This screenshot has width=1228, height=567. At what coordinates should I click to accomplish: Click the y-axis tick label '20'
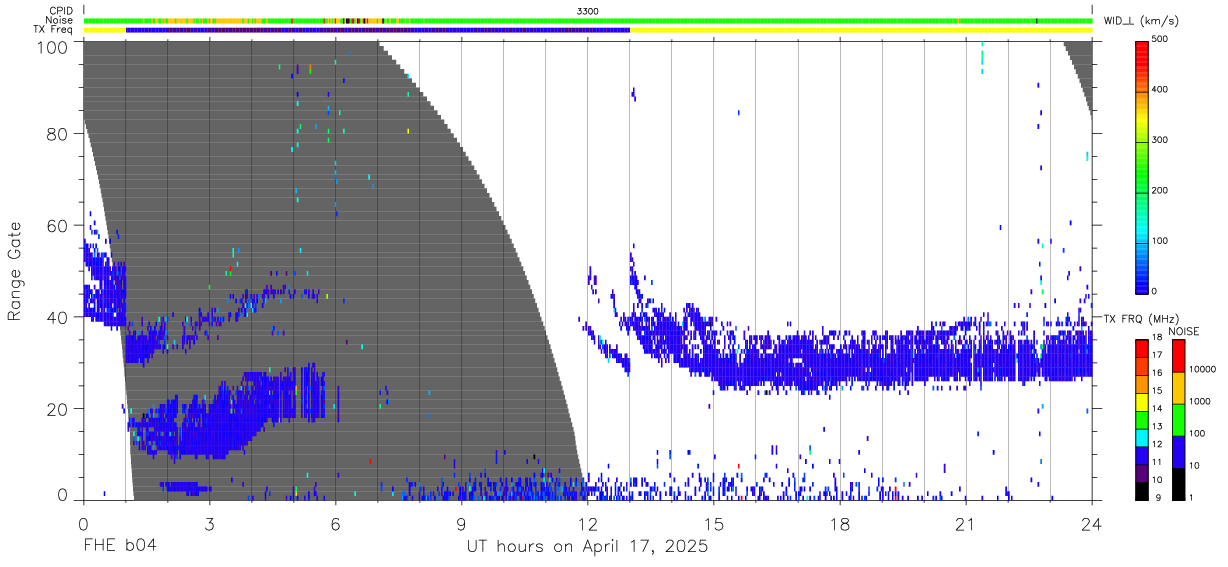point(58,409)
